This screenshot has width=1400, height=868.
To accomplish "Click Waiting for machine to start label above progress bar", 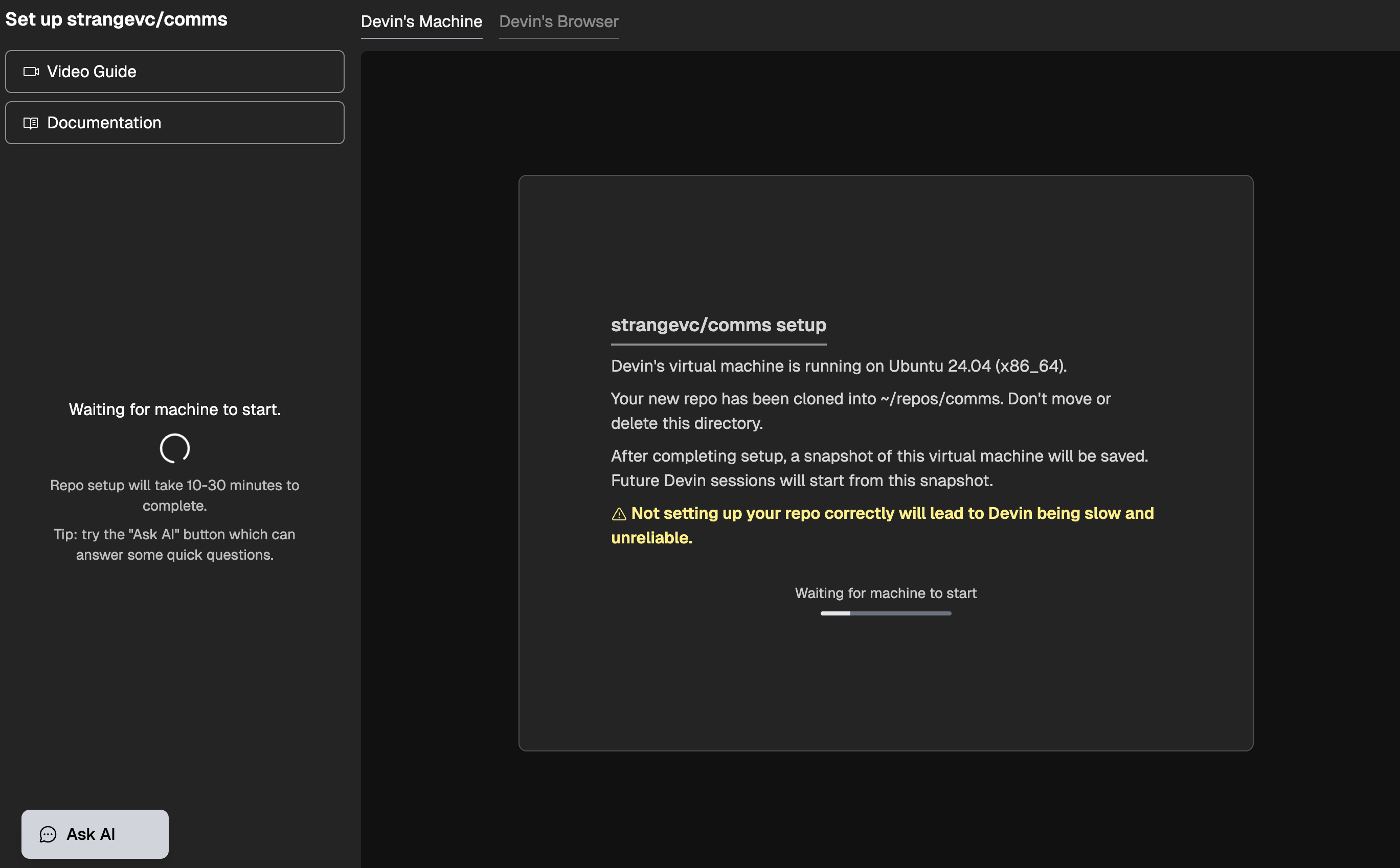I will click(885, 593).
